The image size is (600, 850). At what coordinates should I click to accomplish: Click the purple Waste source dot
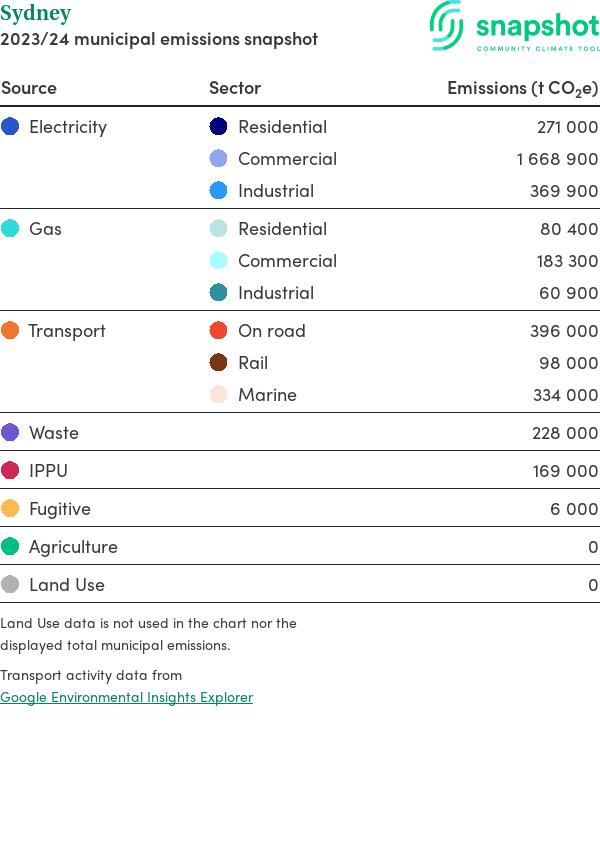coord(10,433)
